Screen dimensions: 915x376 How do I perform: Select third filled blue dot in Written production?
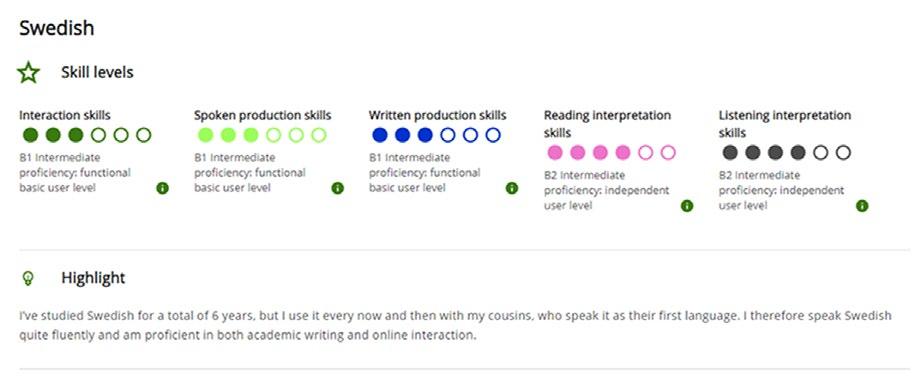[x=425, y=135]
